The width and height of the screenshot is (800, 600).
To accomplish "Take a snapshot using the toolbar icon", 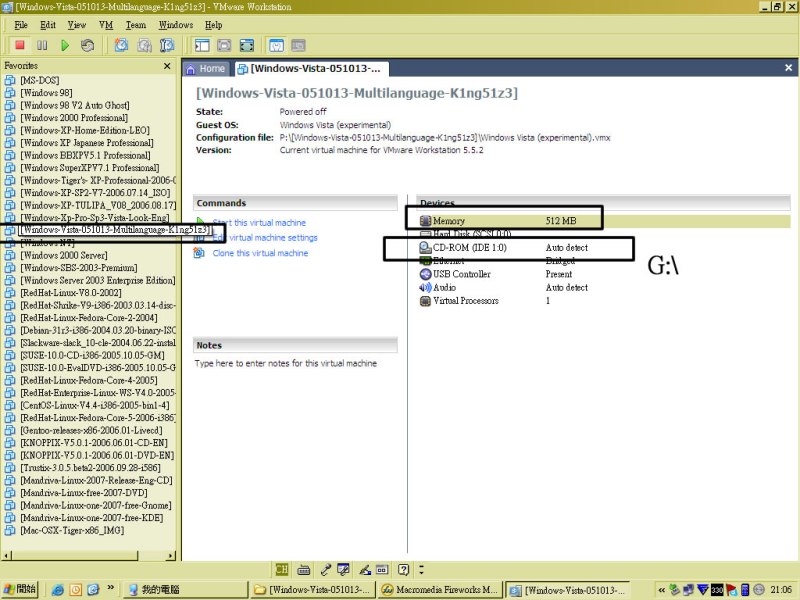I will pyautogui.click(x=121, y=45).
